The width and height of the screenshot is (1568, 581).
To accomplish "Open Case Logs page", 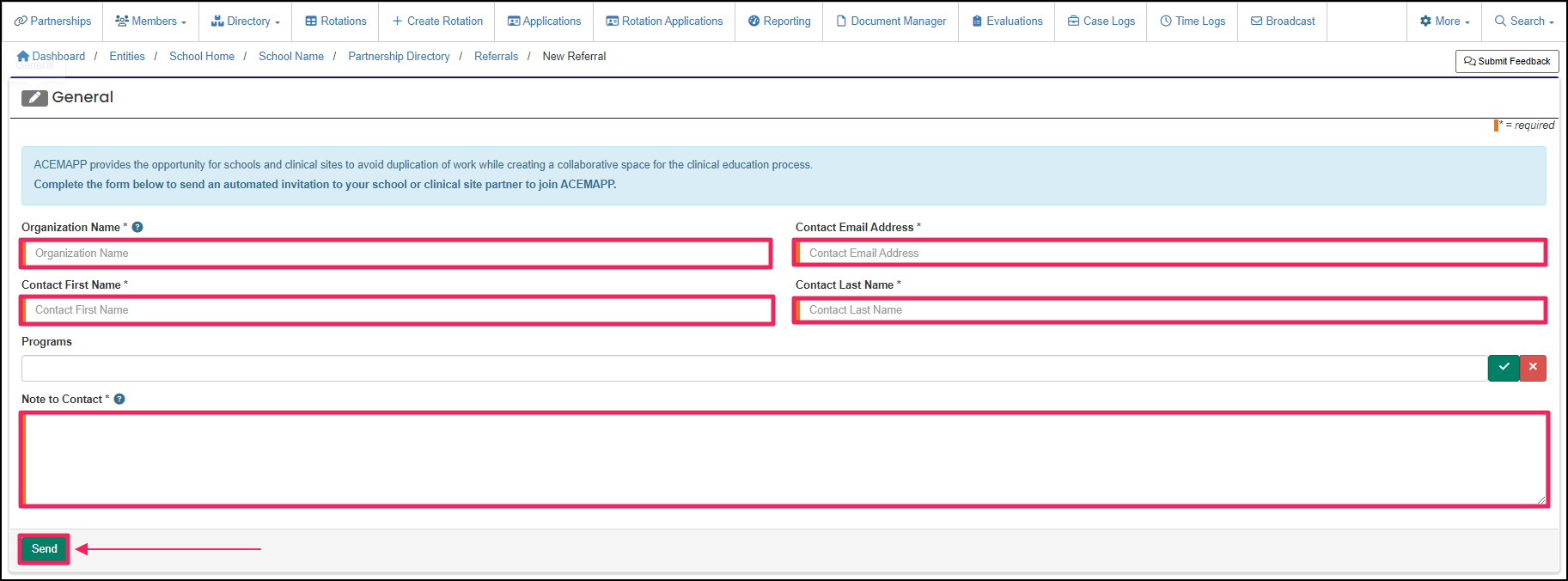I will (x=1101, y=21).
